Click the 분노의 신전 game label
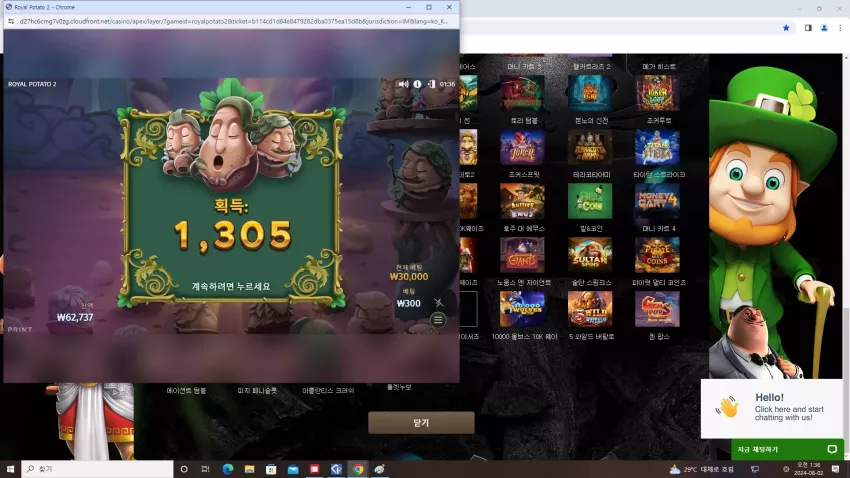850x478 pixels. [591, 120]
